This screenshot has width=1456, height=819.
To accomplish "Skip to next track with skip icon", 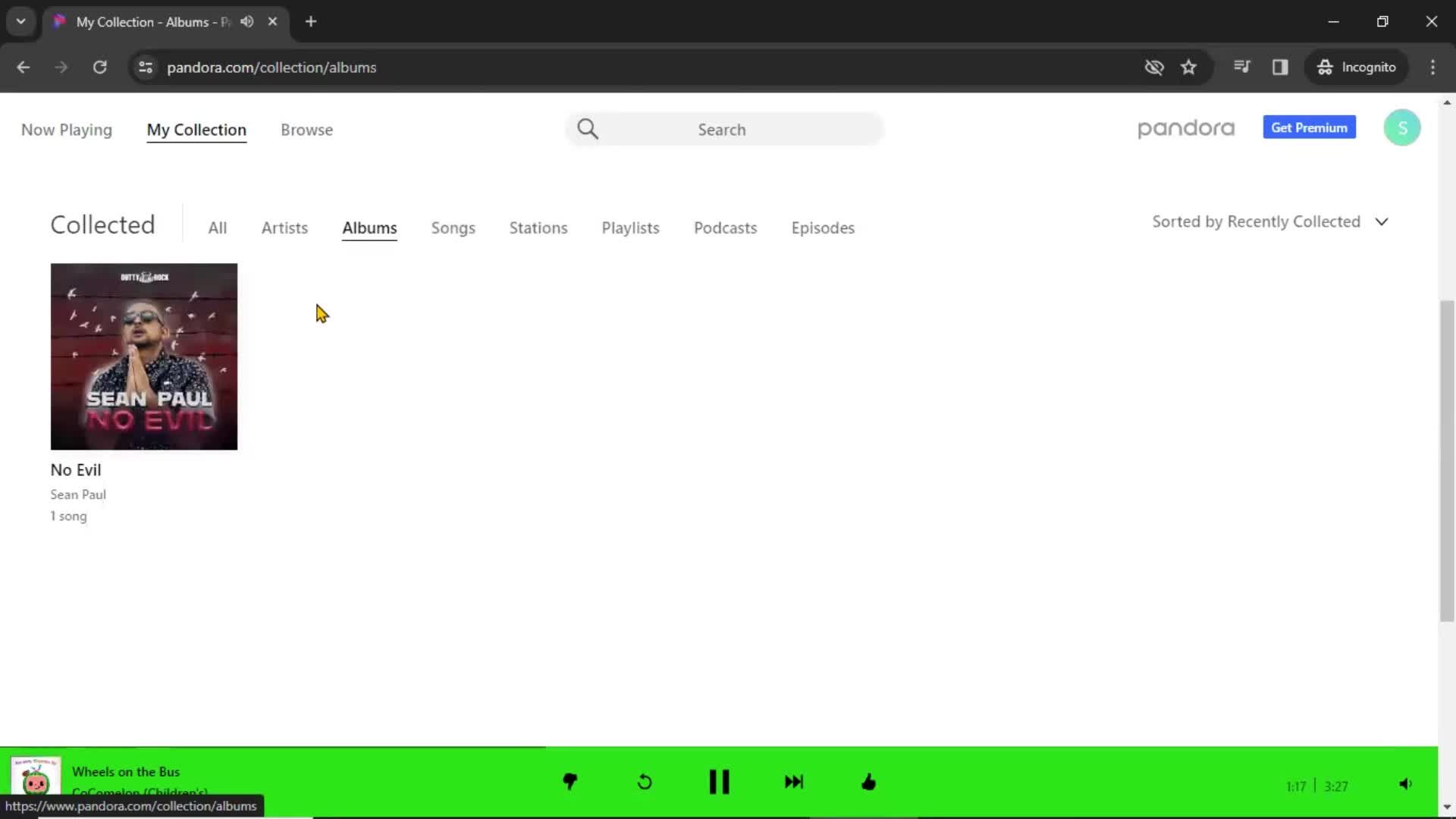I will [794, 782].
